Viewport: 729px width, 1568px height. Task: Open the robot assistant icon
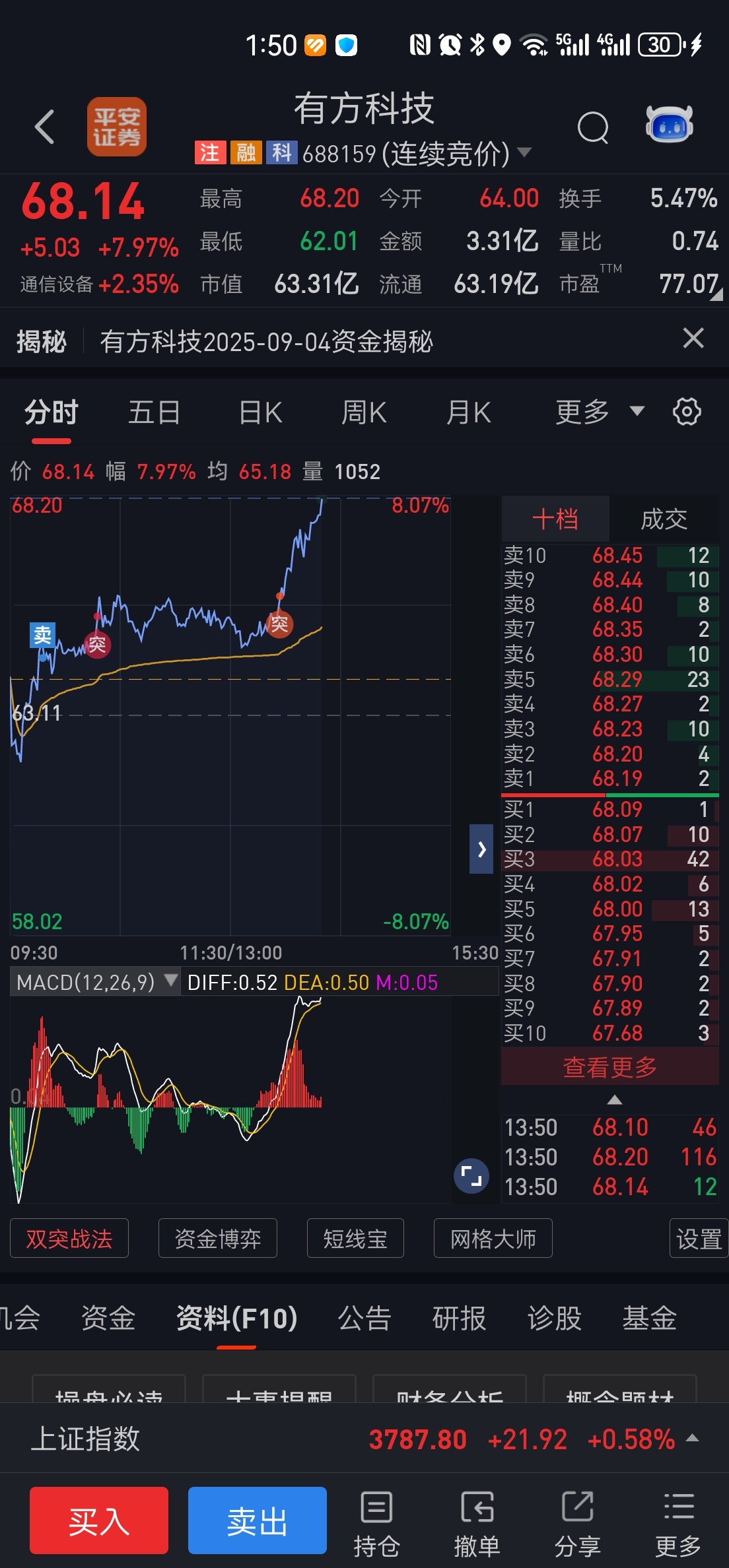[x=670, y=124]
